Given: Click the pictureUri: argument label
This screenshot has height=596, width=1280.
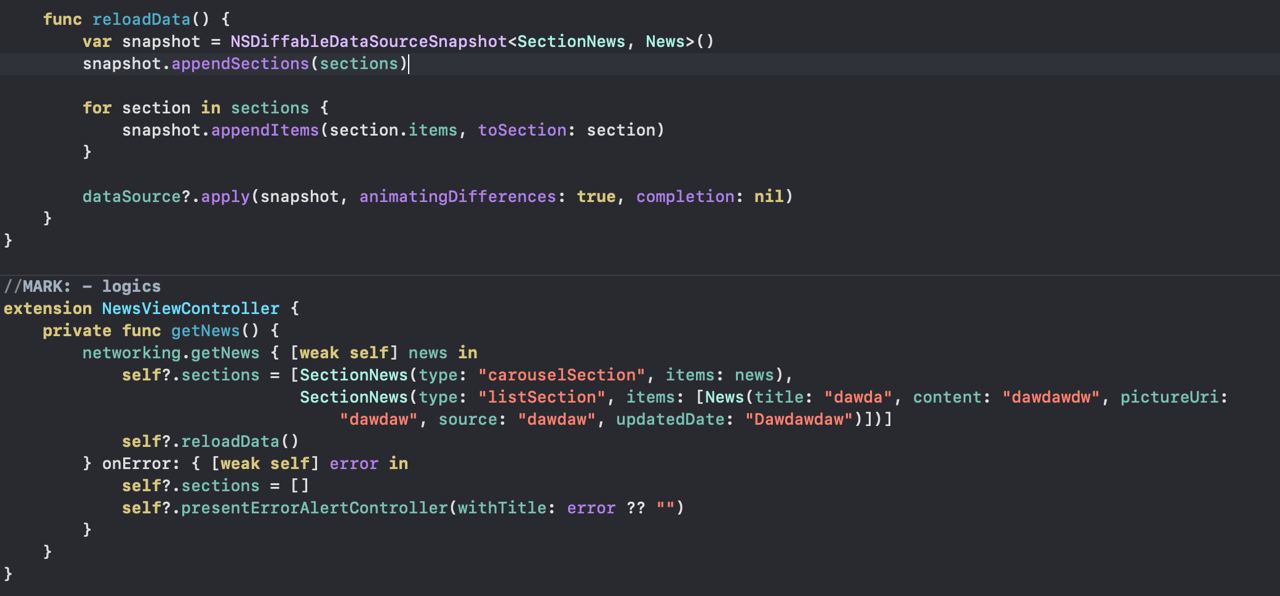Looking at the screenshot, I should tap(1174, 397).
